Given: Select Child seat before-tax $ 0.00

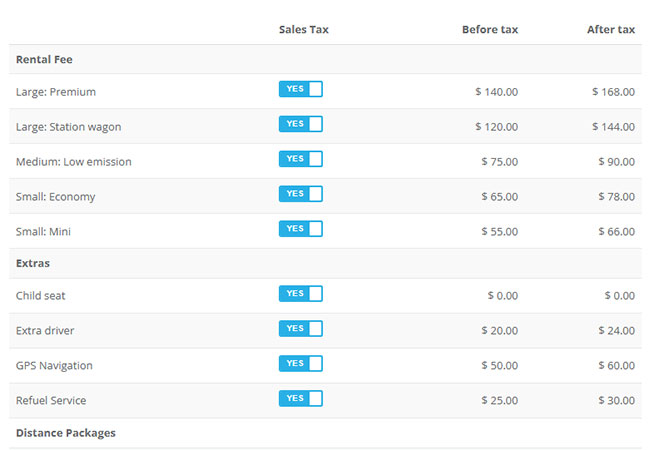Looking at the screenshot, I should coord(502,296).
